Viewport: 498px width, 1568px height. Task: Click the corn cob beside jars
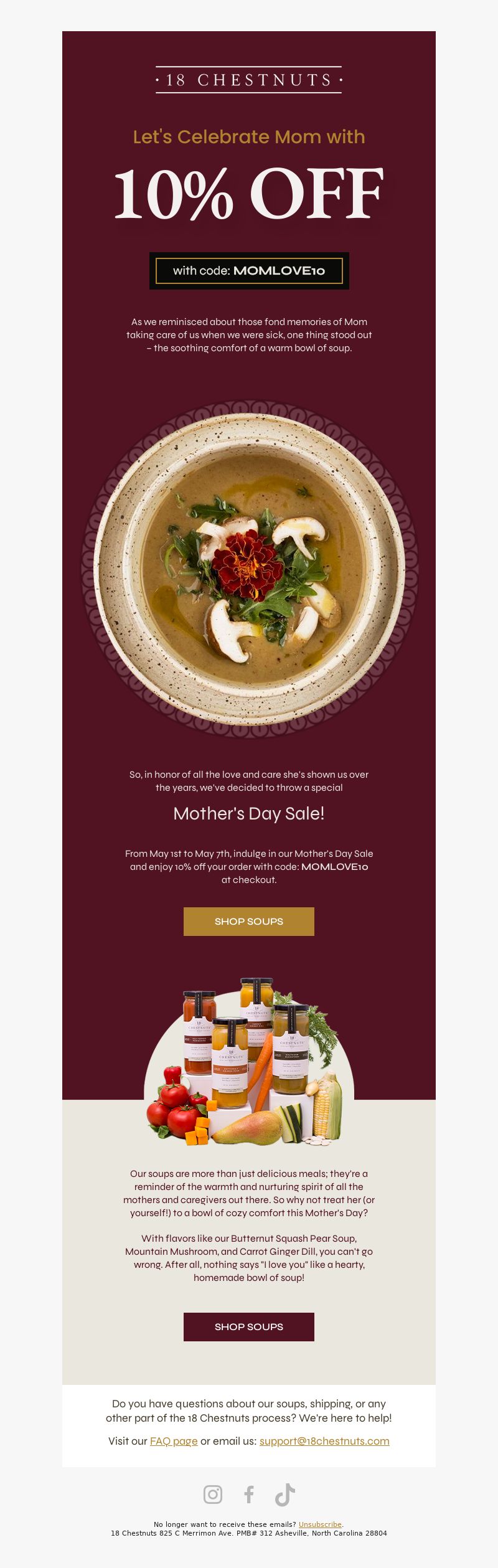327,1110
